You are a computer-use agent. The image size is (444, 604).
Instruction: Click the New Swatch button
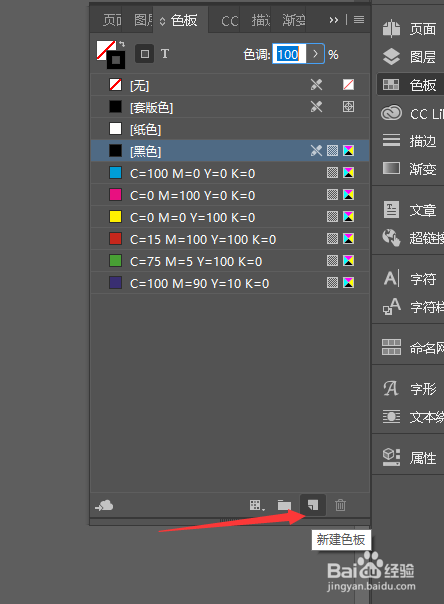[313, 505]
